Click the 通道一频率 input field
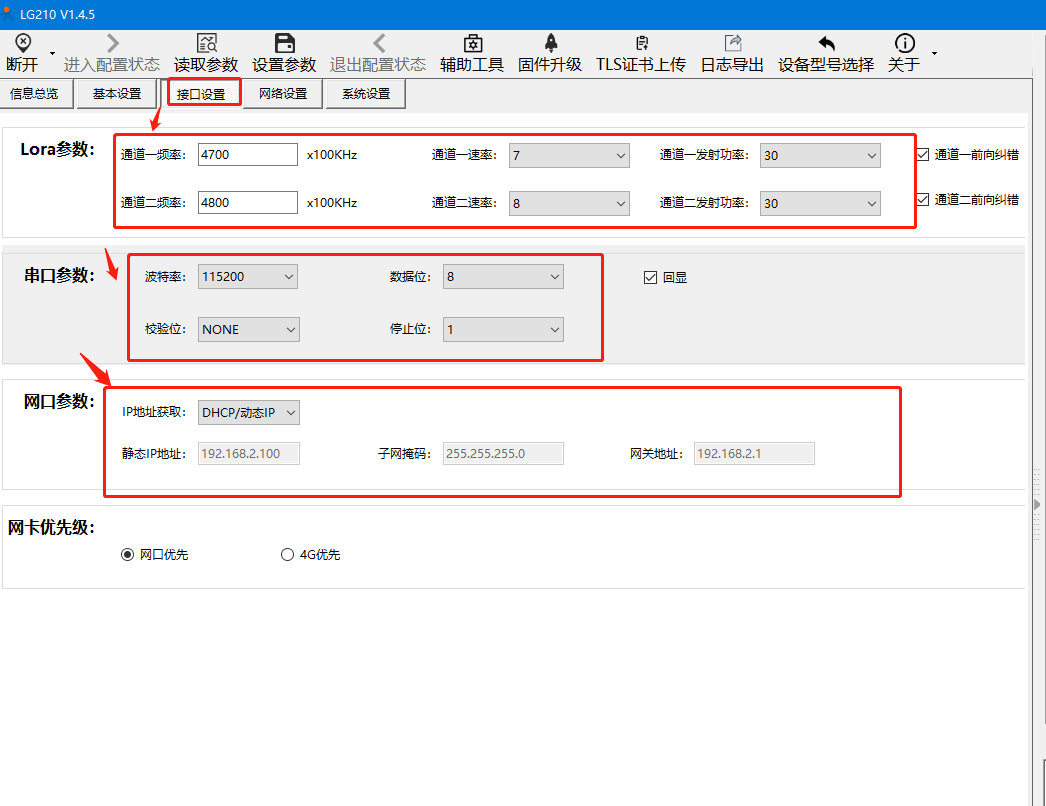Viewport: 1046px width, 806px height. pyautogui.click(x=248, y=155)
